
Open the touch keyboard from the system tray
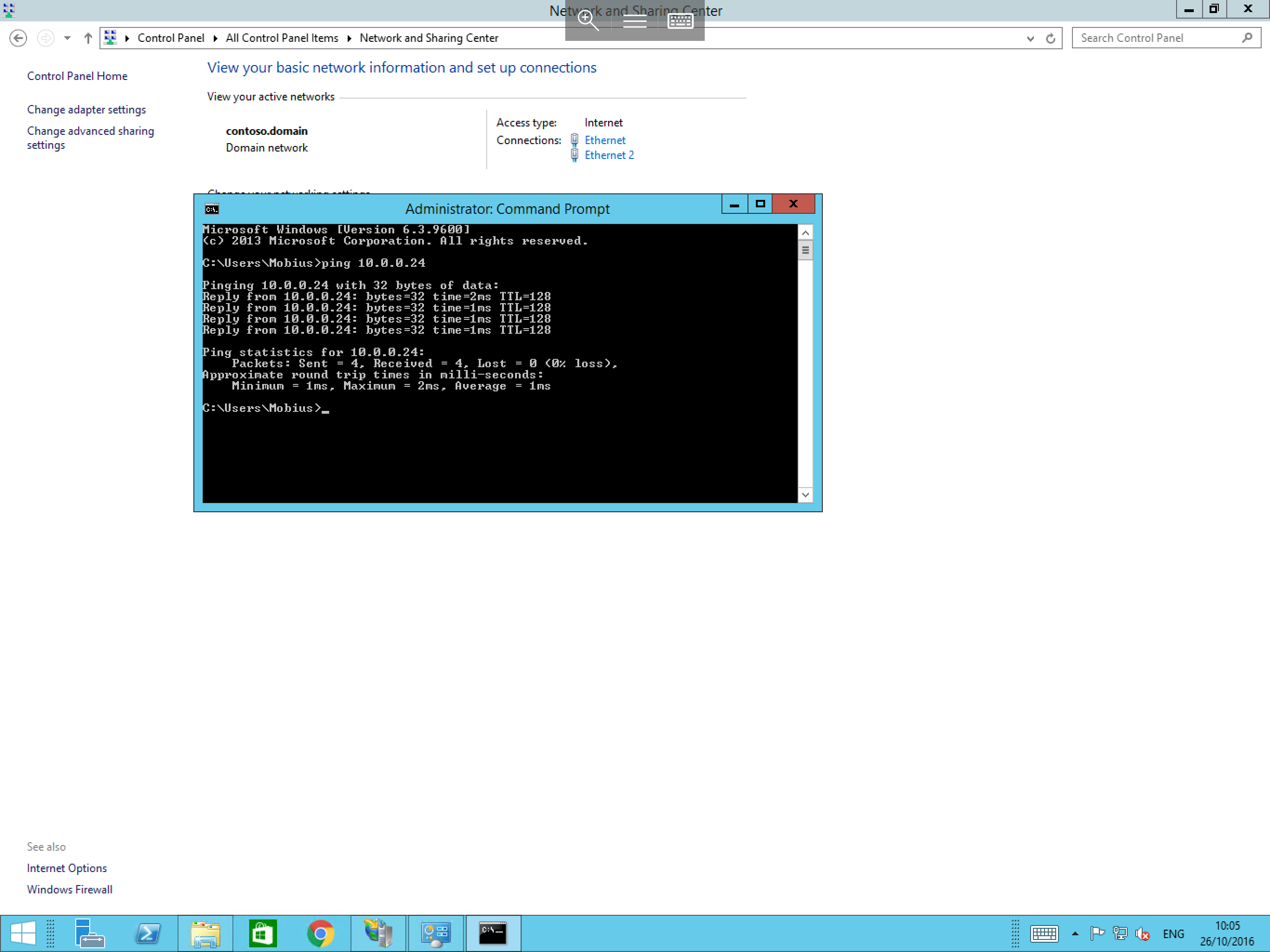pos(1045,933)
